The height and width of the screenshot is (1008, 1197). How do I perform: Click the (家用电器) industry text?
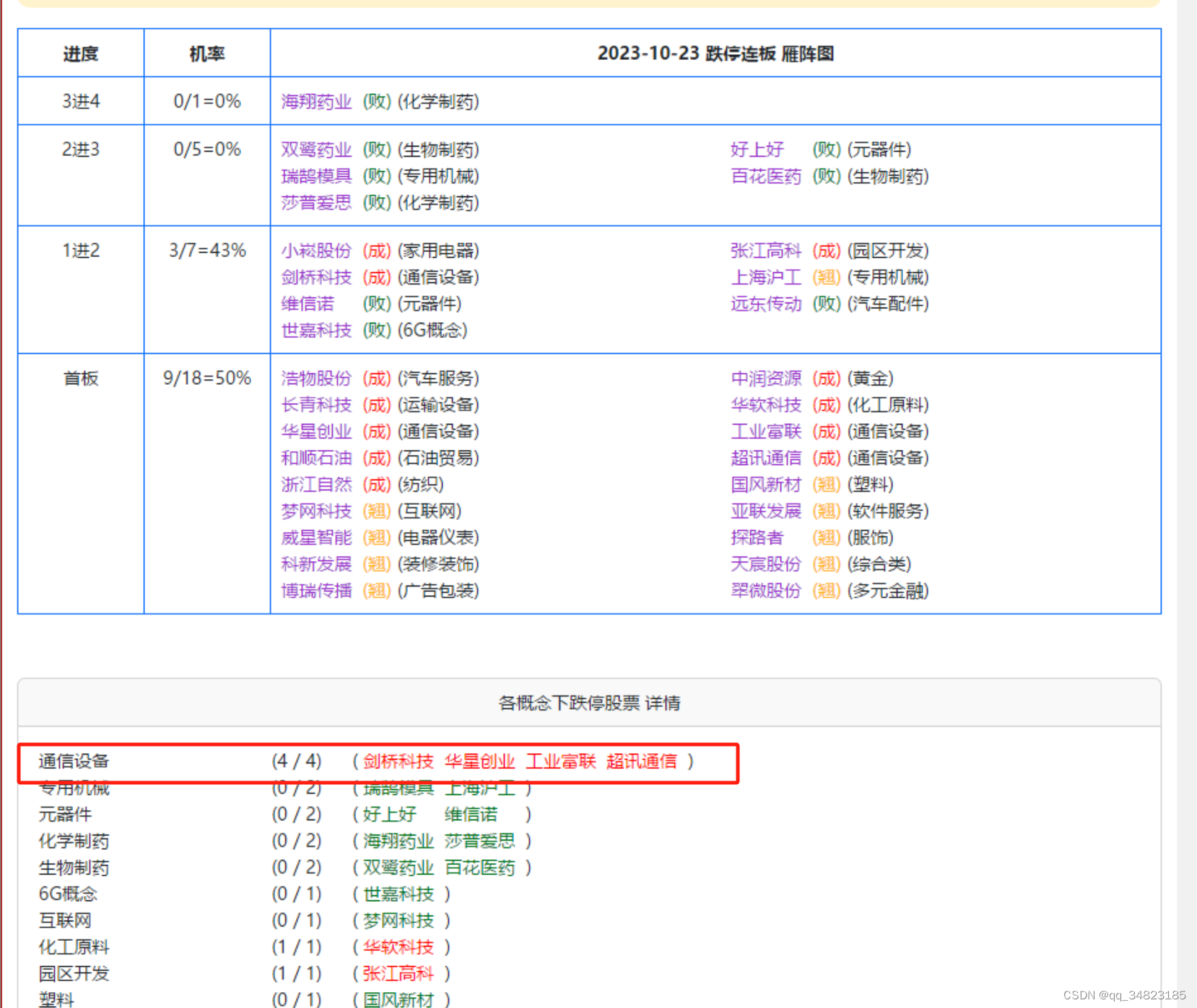tap(438, 251)
